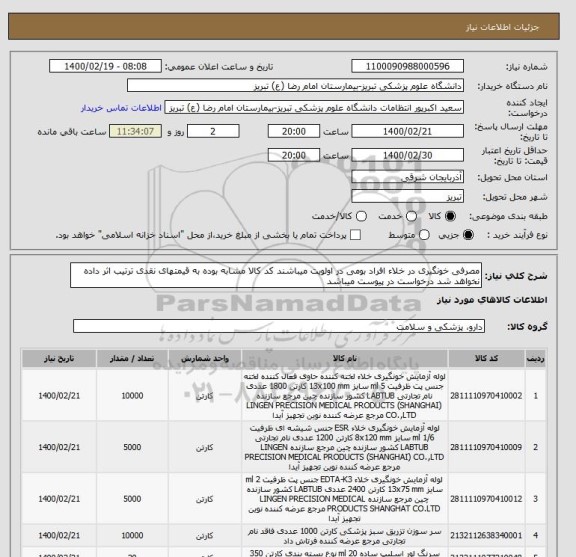Click the buyer organization name field
The width and height of the screenshot is (576, 557).
coord(295,86)
